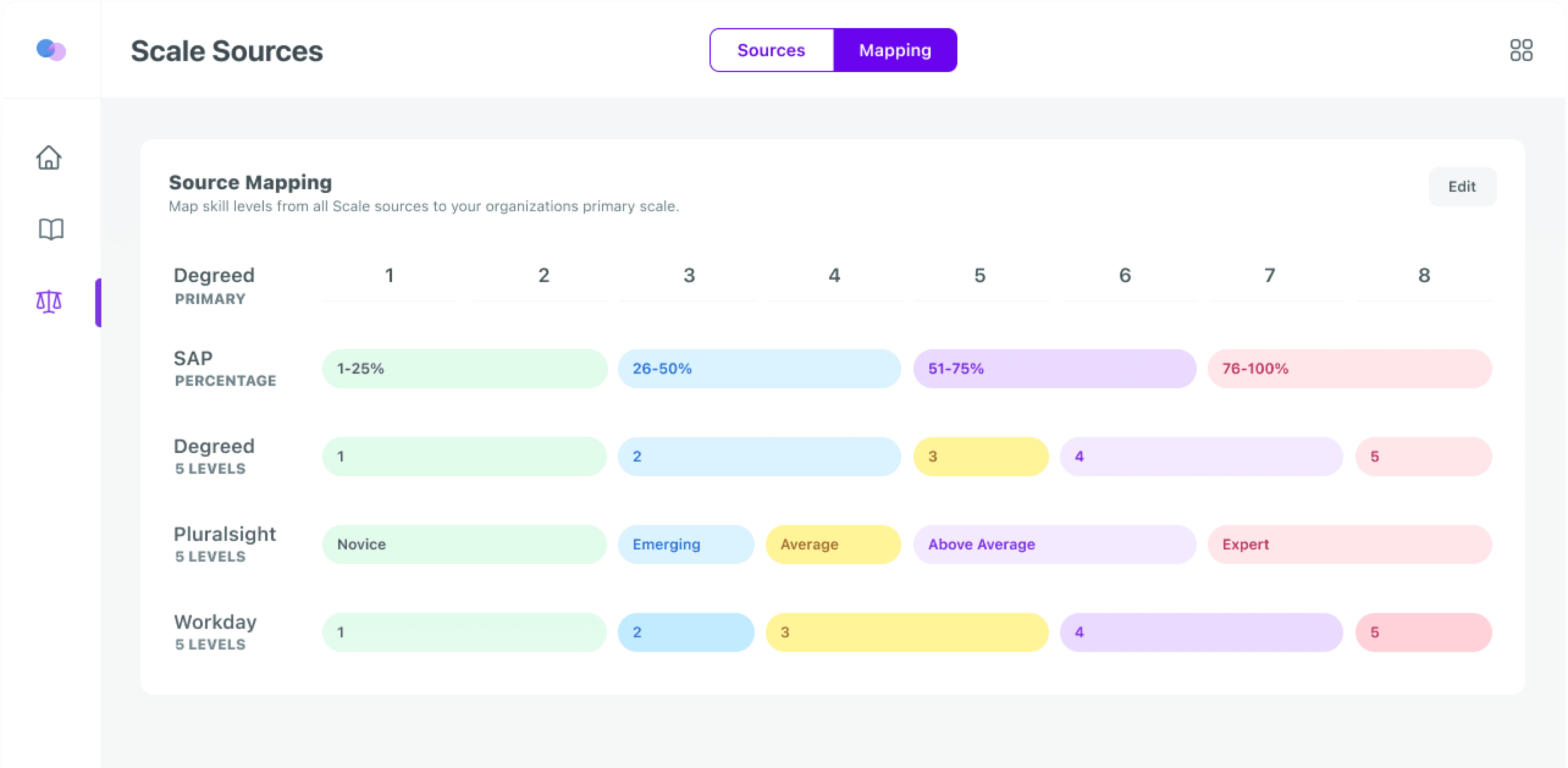Viewport: 1568px width, 768px height.
Task: Click Pluralsight Above Average pill
Action: [x=1054, y=544]
